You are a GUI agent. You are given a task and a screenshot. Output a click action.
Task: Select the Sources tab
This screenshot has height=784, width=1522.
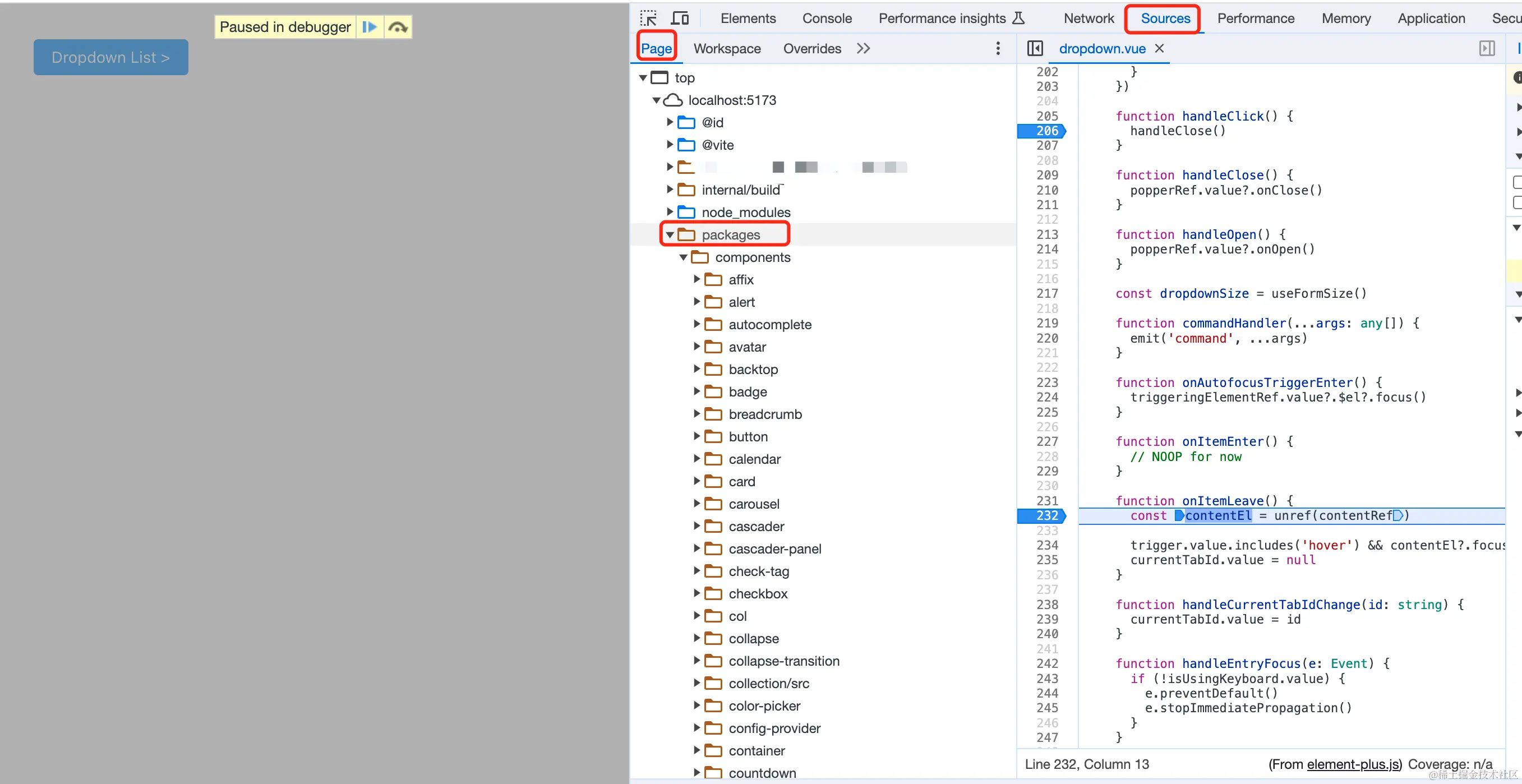tap(1165, 19)
